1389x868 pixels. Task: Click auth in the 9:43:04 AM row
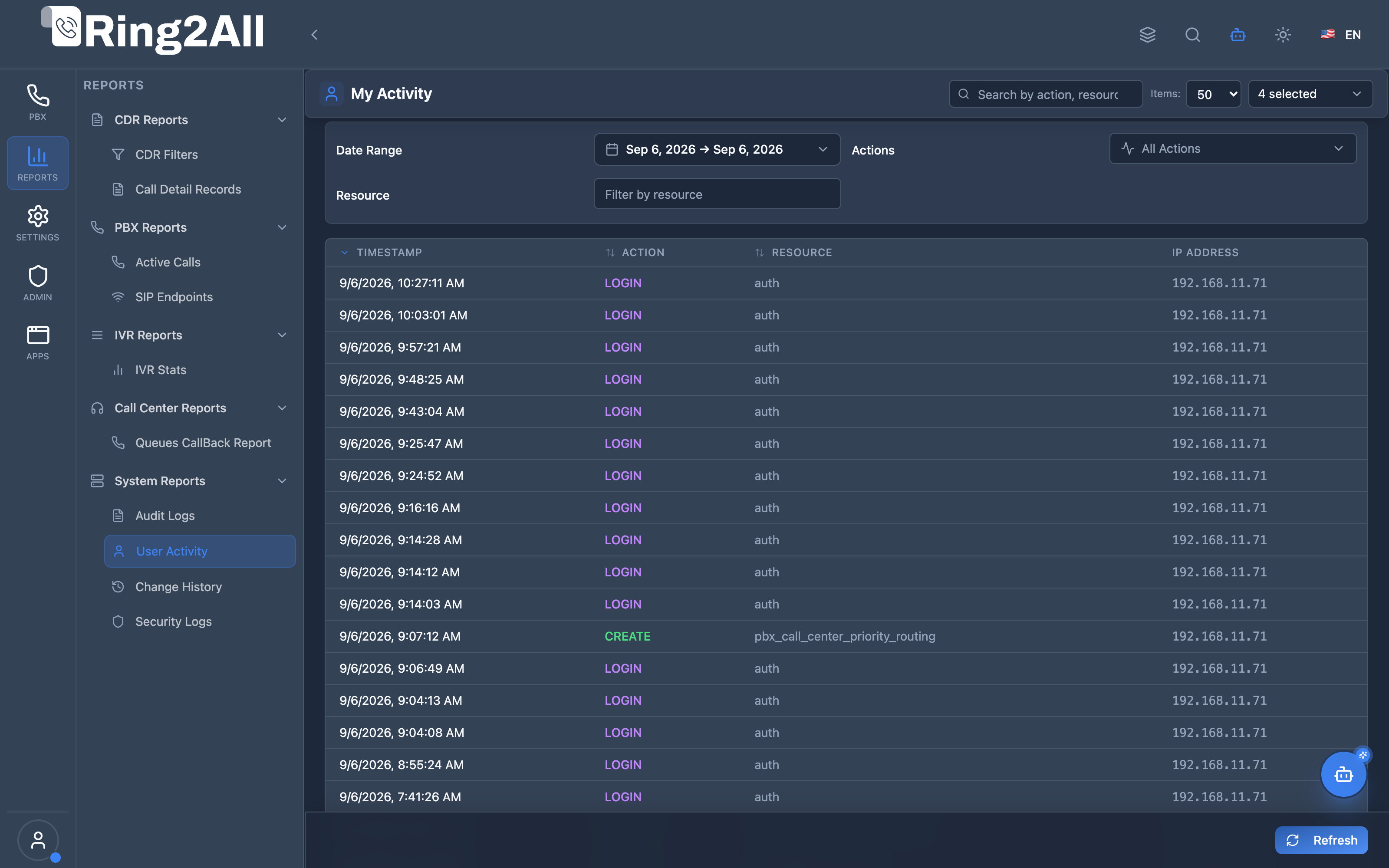(x=766, y=411)
